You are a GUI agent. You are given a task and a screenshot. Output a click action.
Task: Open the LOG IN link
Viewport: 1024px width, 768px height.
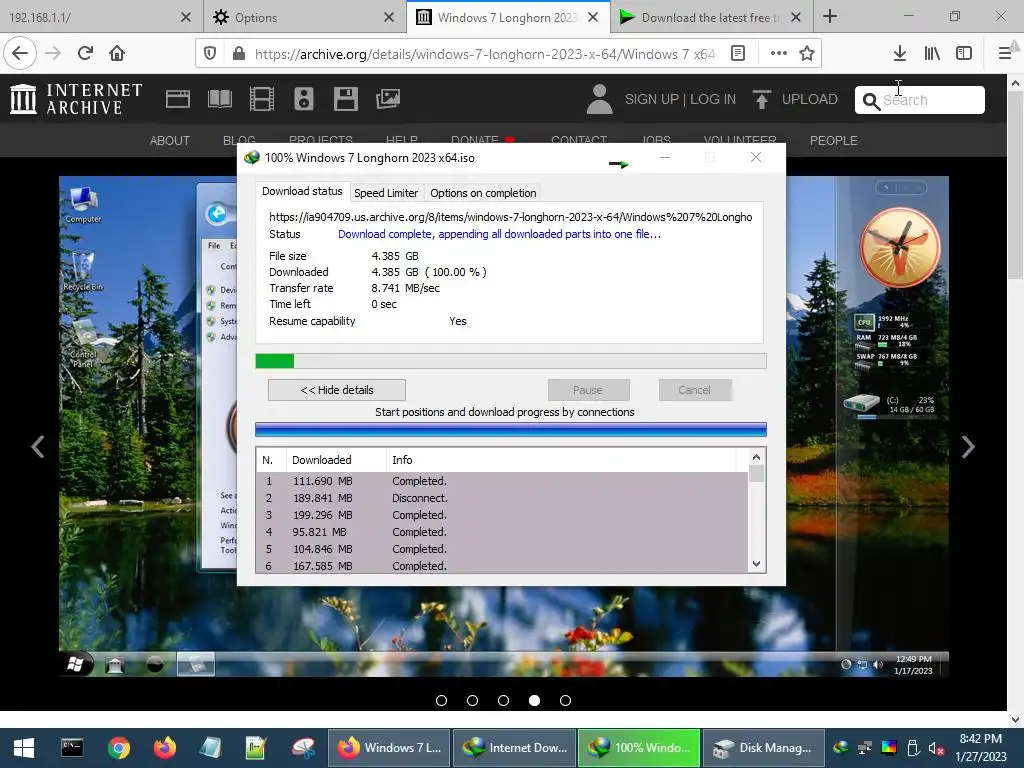(713, 99)
